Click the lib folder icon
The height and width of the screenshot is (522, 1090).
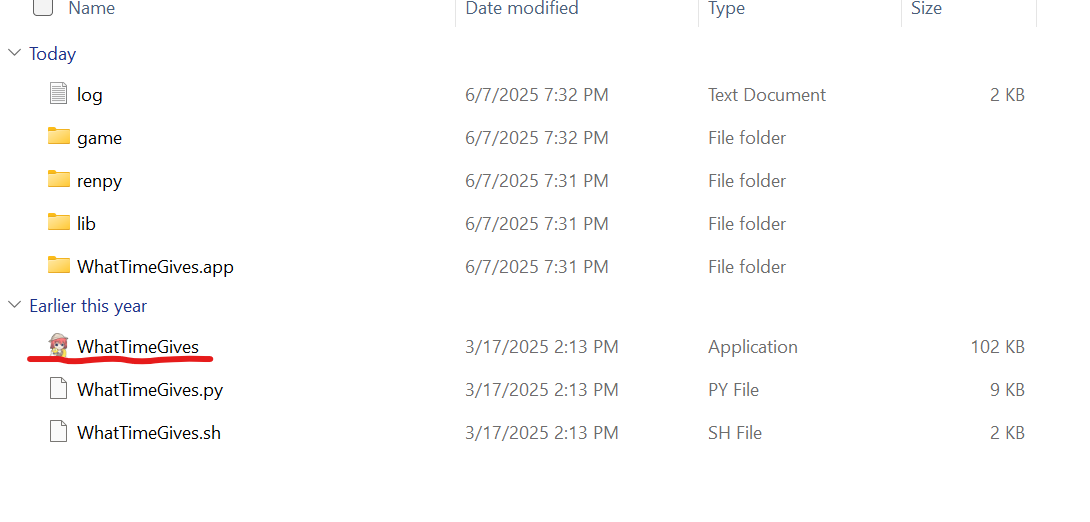(x=59, y=222)
